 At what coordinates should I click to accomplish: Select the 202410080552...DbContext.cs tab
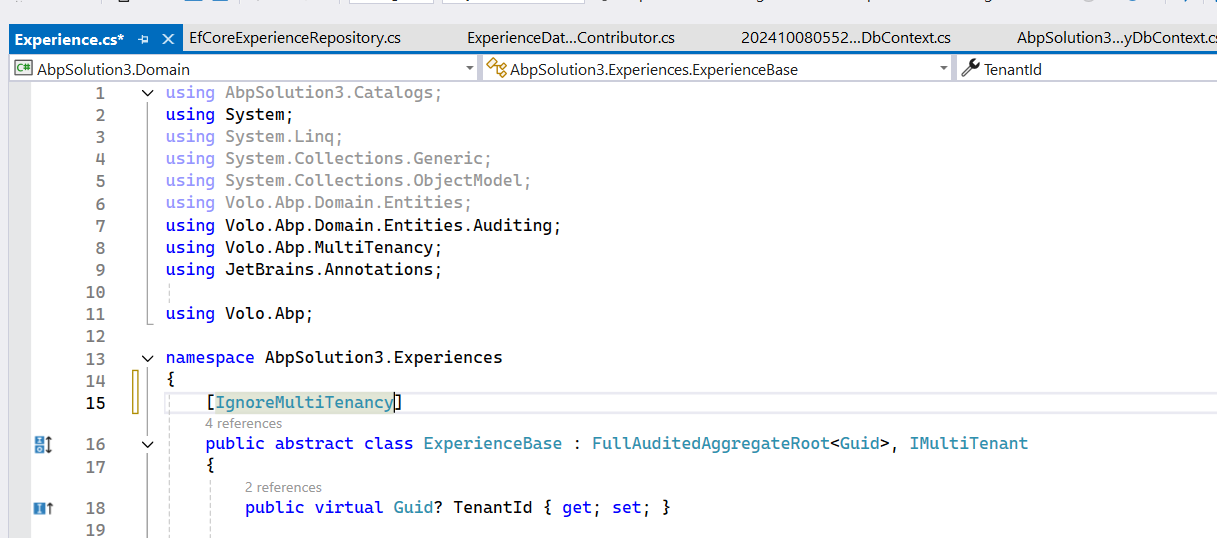[845, 38]
